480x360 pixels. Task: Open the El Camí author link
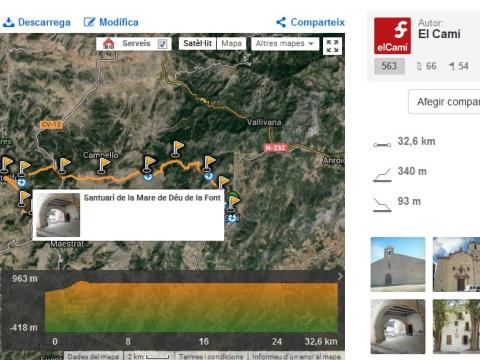439,34
